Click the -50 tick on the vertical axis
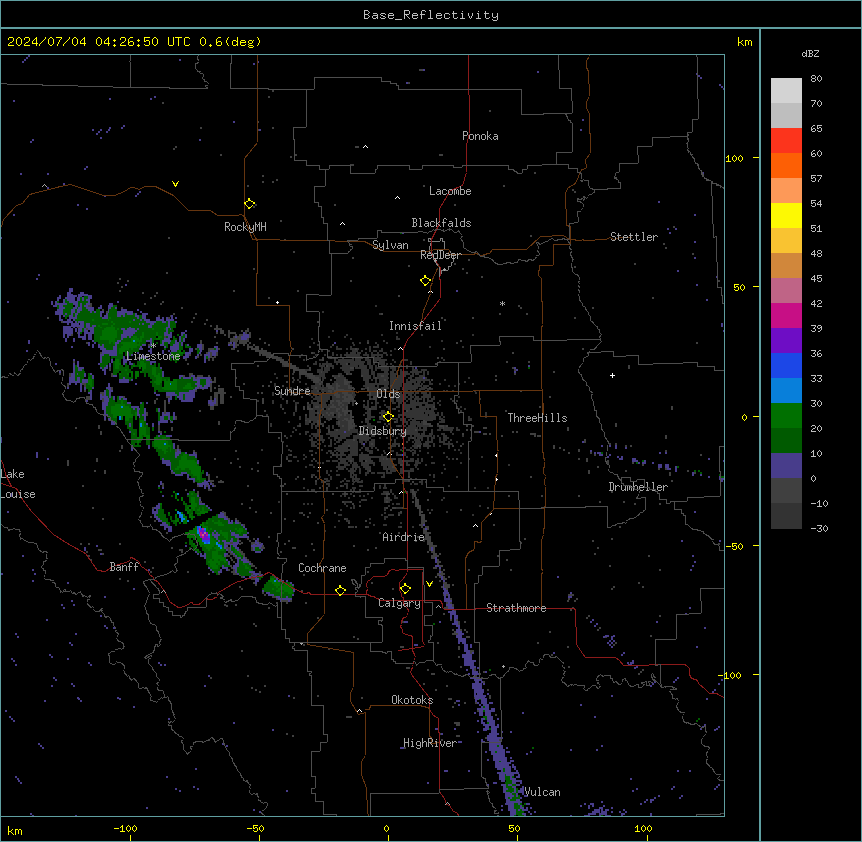Image resolution: width=862 pixels, height=842 pixels. [734, 546]
